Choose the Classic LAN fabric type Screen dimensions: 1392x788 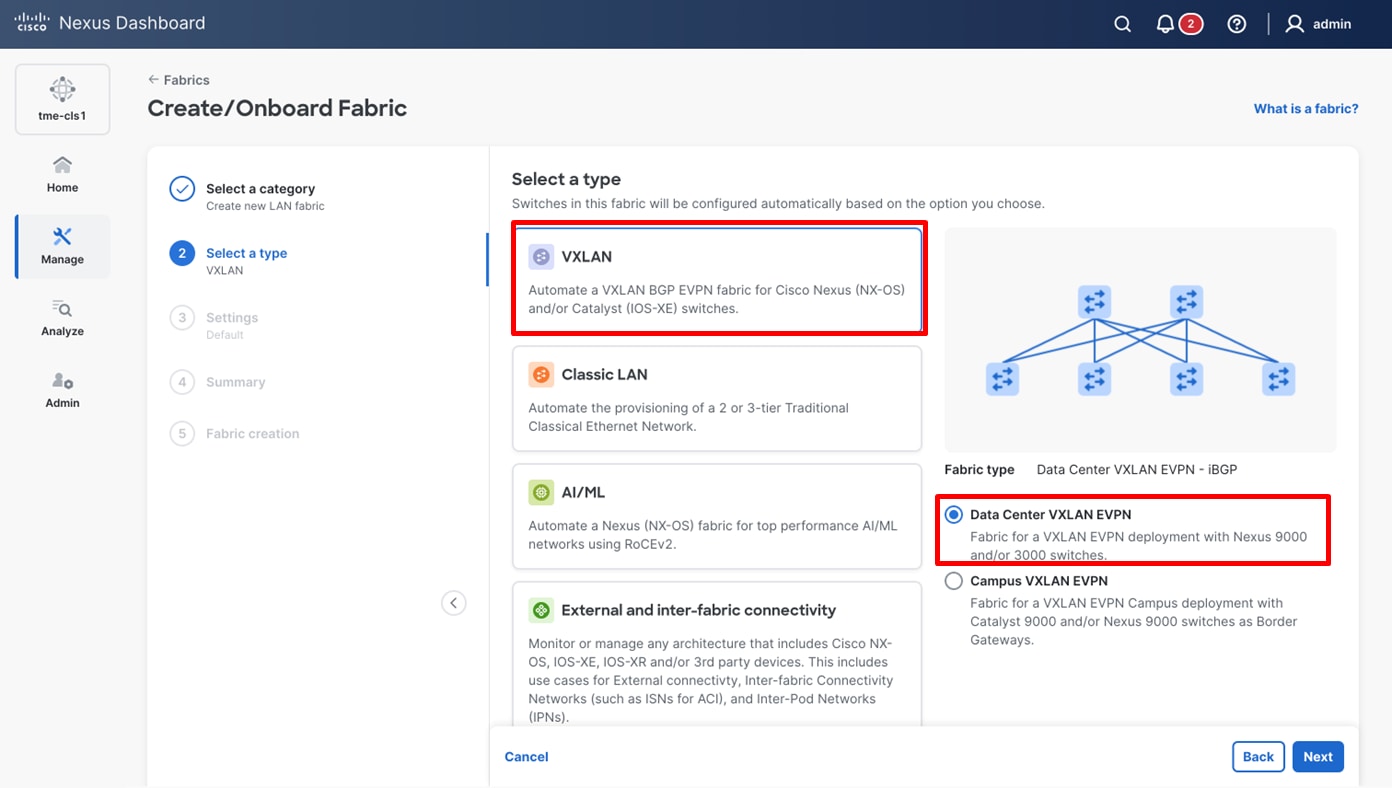(x=716, y=398)
